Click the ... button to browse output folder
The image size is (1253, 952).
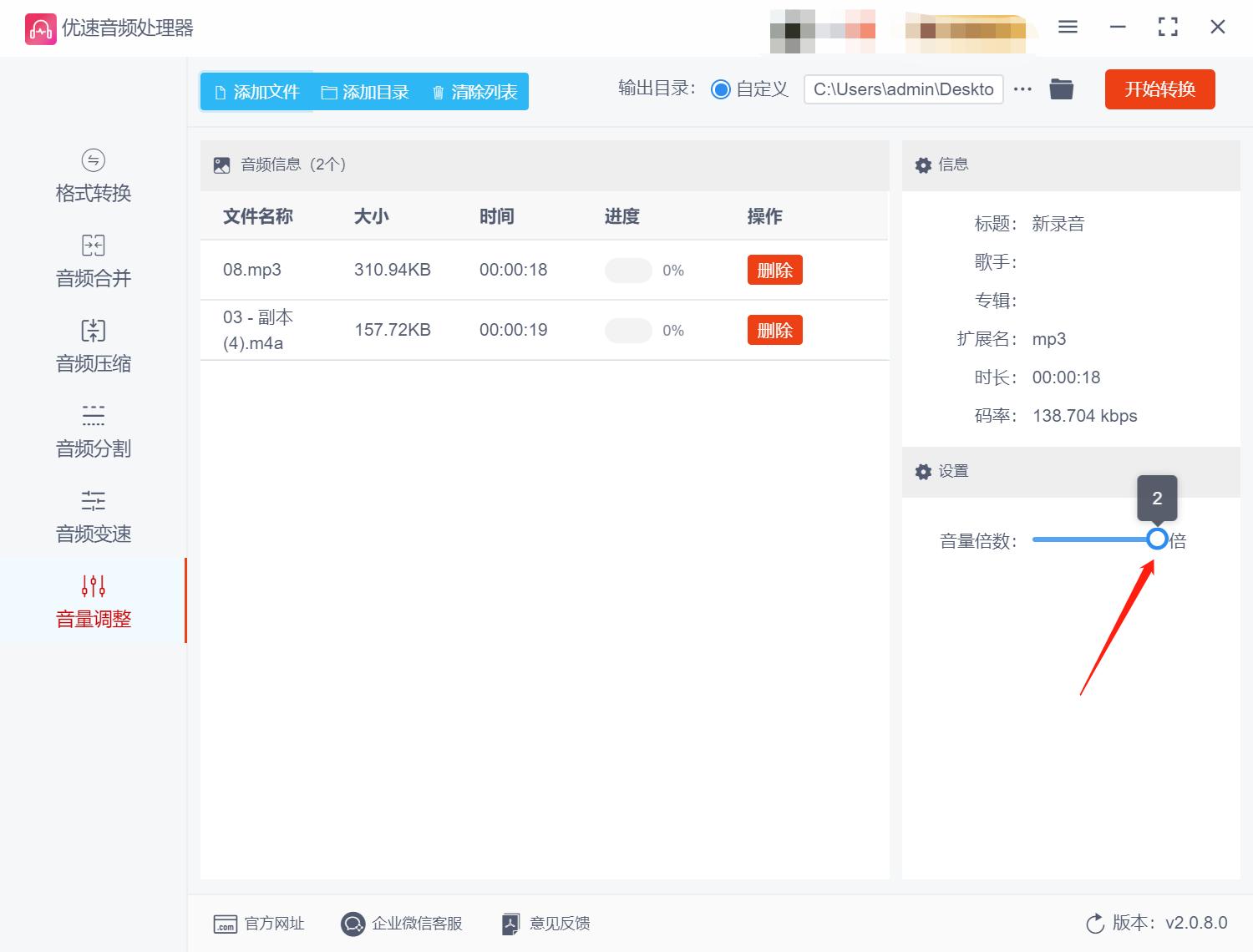1022,89
